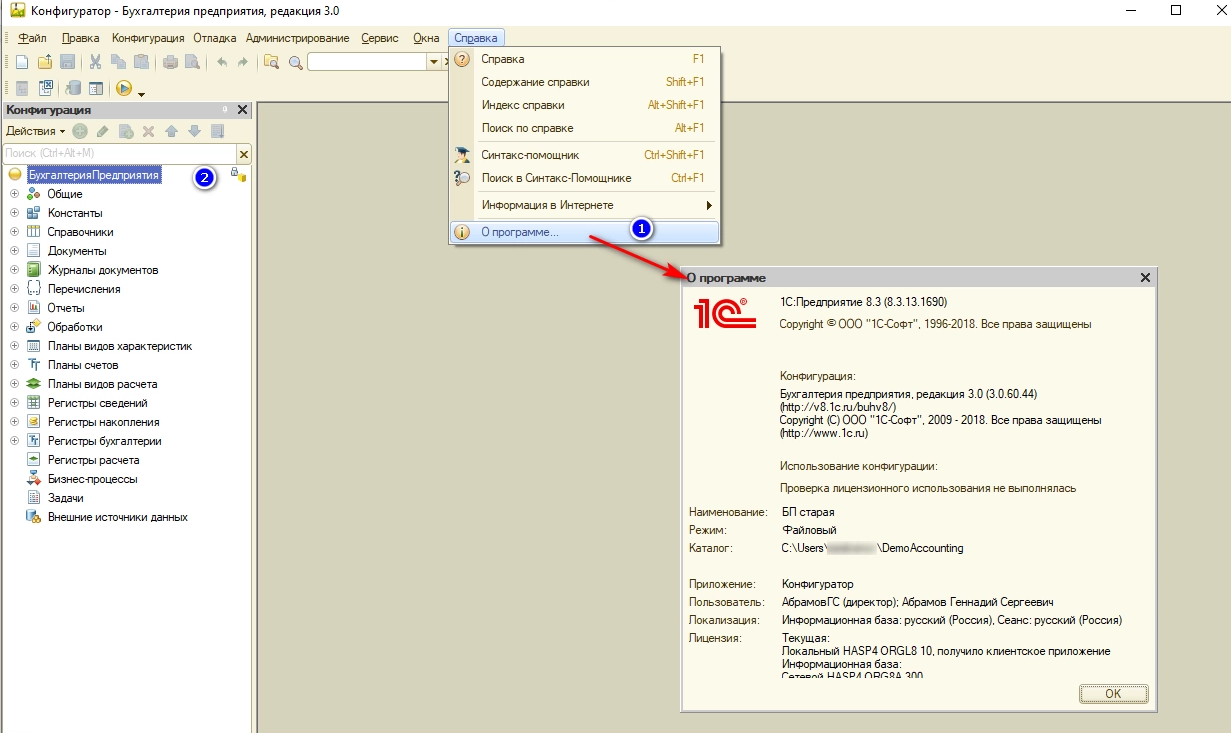1231x733 pixels.
Task: Click the Undo arrow icon
Action: (x=221, y=62)
